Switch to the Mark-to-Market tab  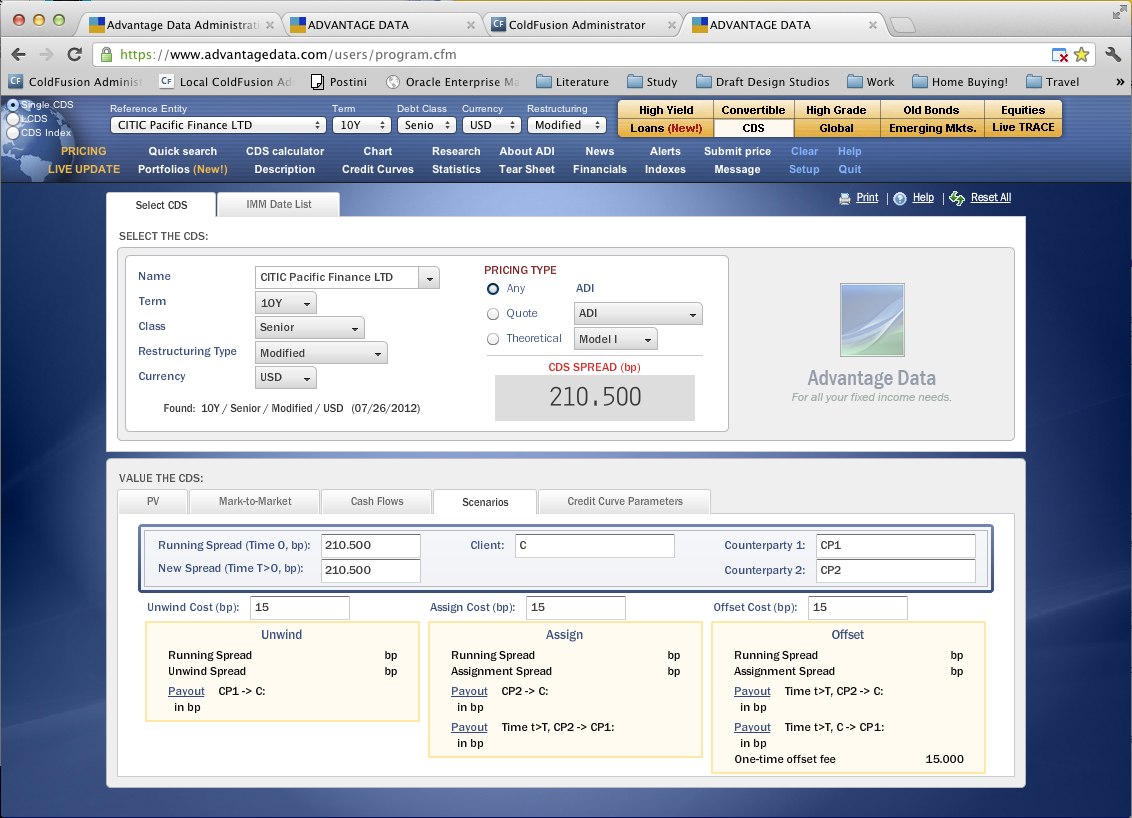pos(255,502)
